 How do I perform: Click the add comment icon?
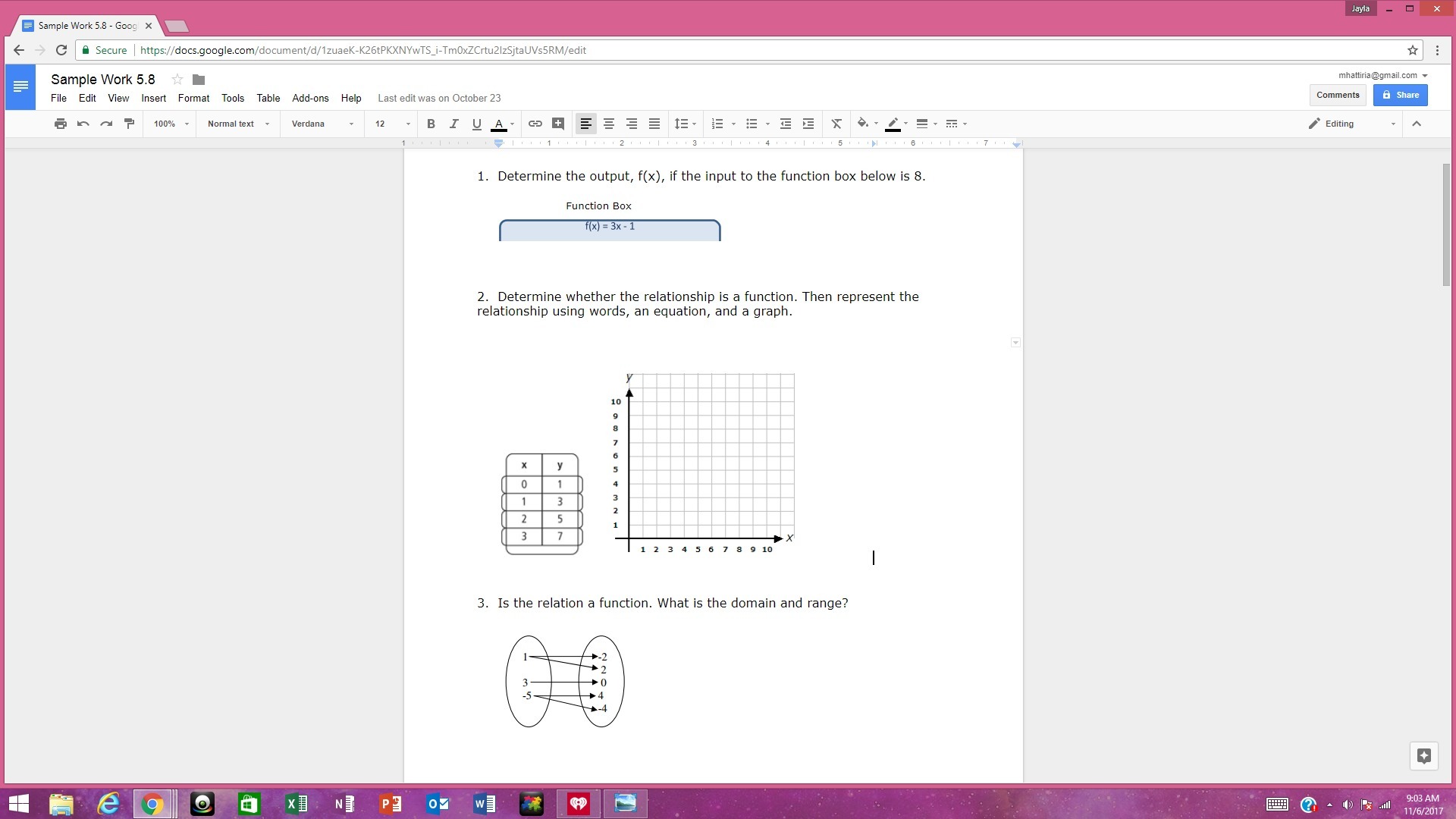point(558,124)
